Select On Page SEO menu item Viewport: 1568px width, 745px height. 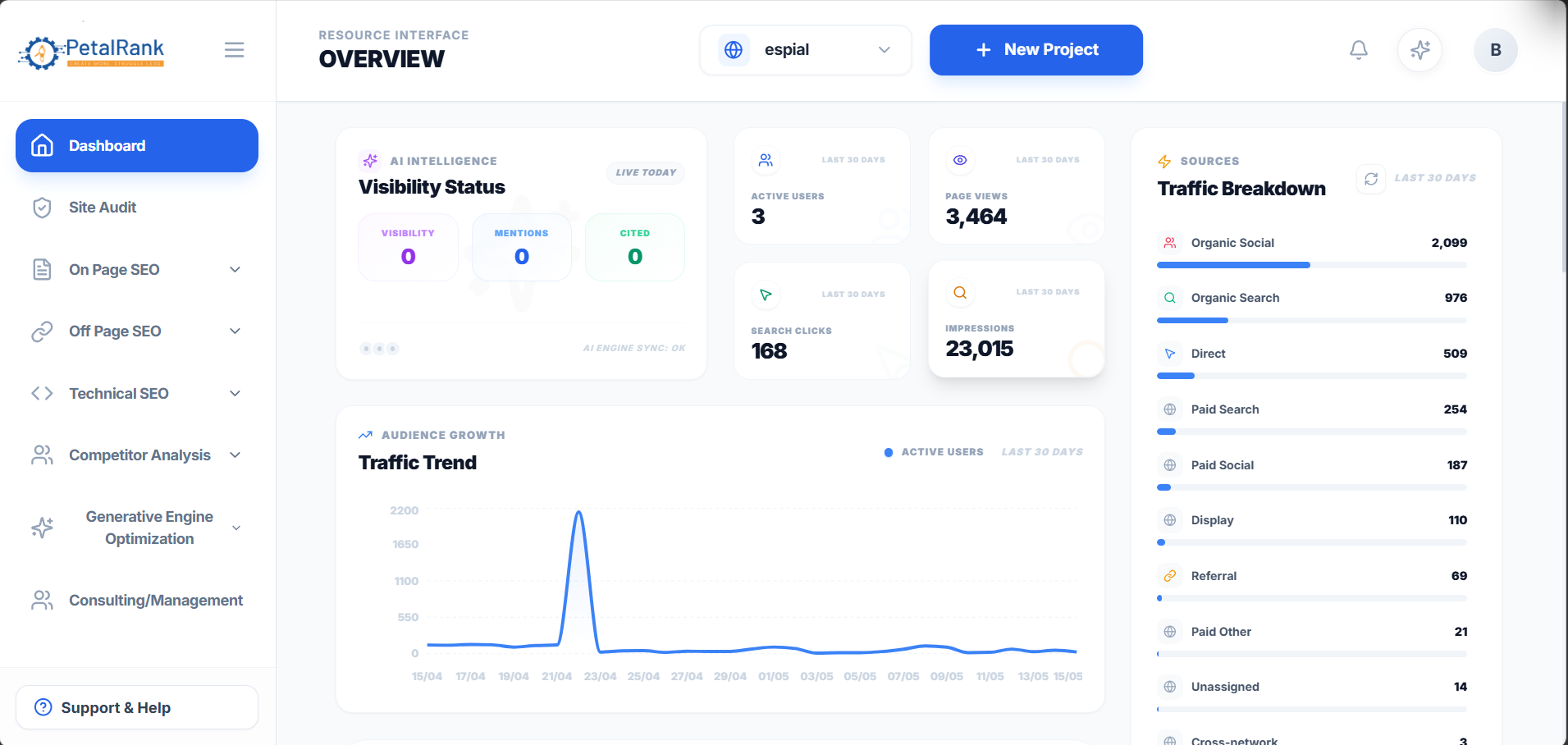(137, 269)
